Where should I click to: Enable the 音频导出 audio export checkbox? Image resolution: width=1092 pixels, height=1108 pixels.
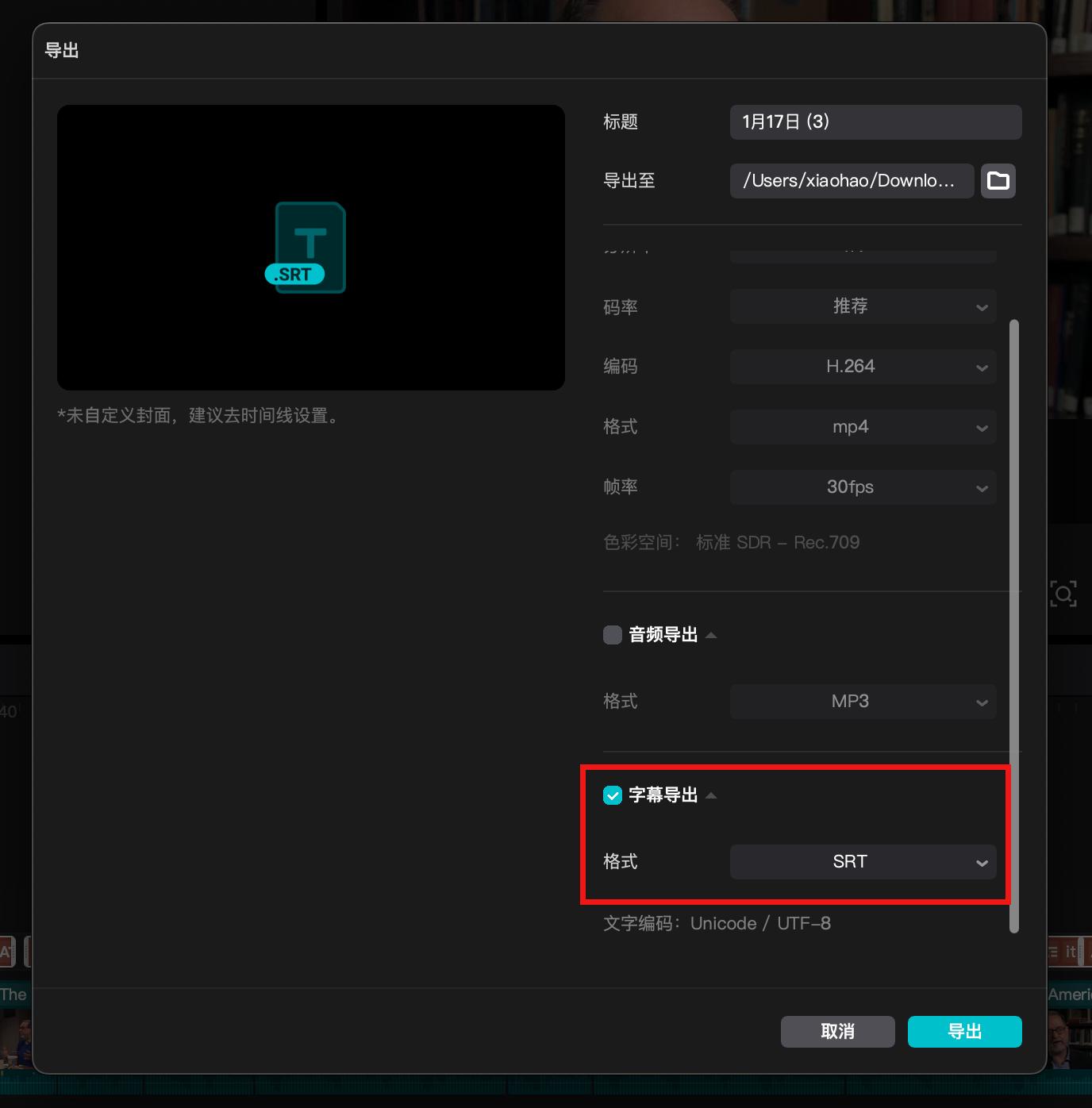point(612,635)
